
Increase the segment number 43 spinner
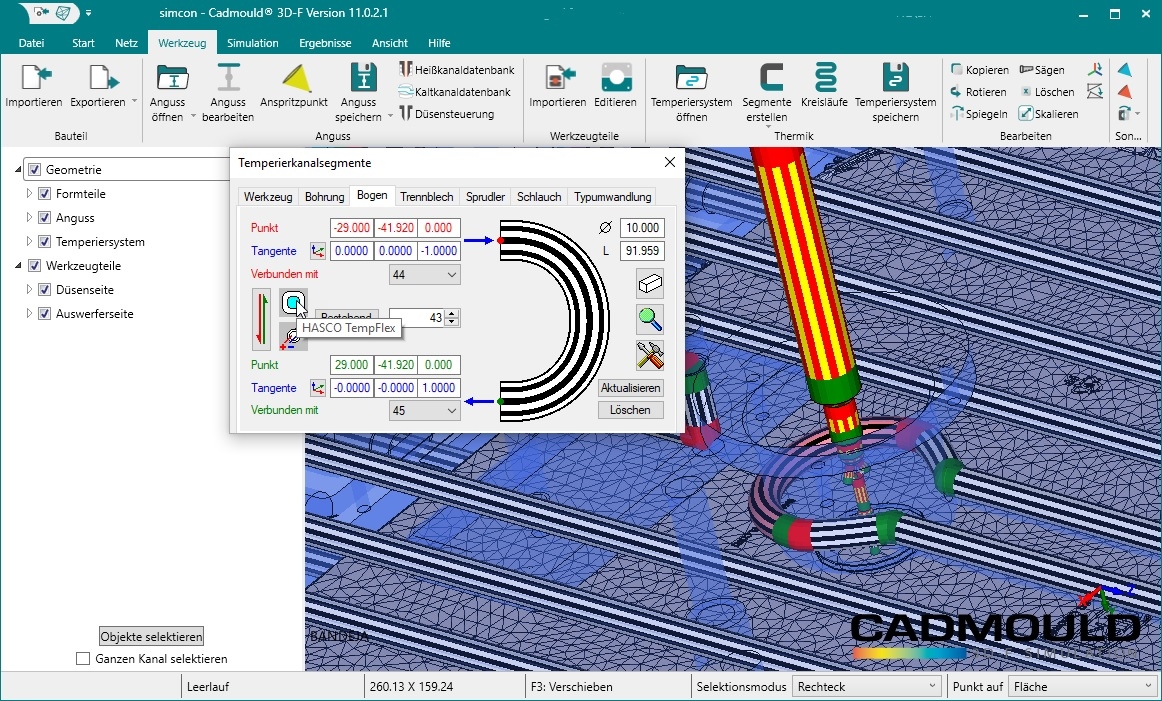point(452,314)
